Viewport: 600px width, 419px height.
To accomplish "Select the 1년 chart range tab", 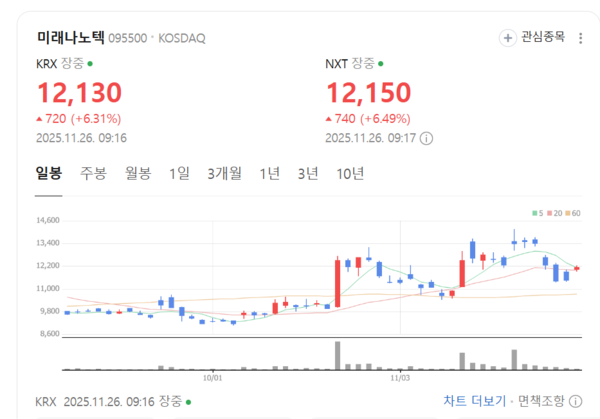I will click(270, 173).
